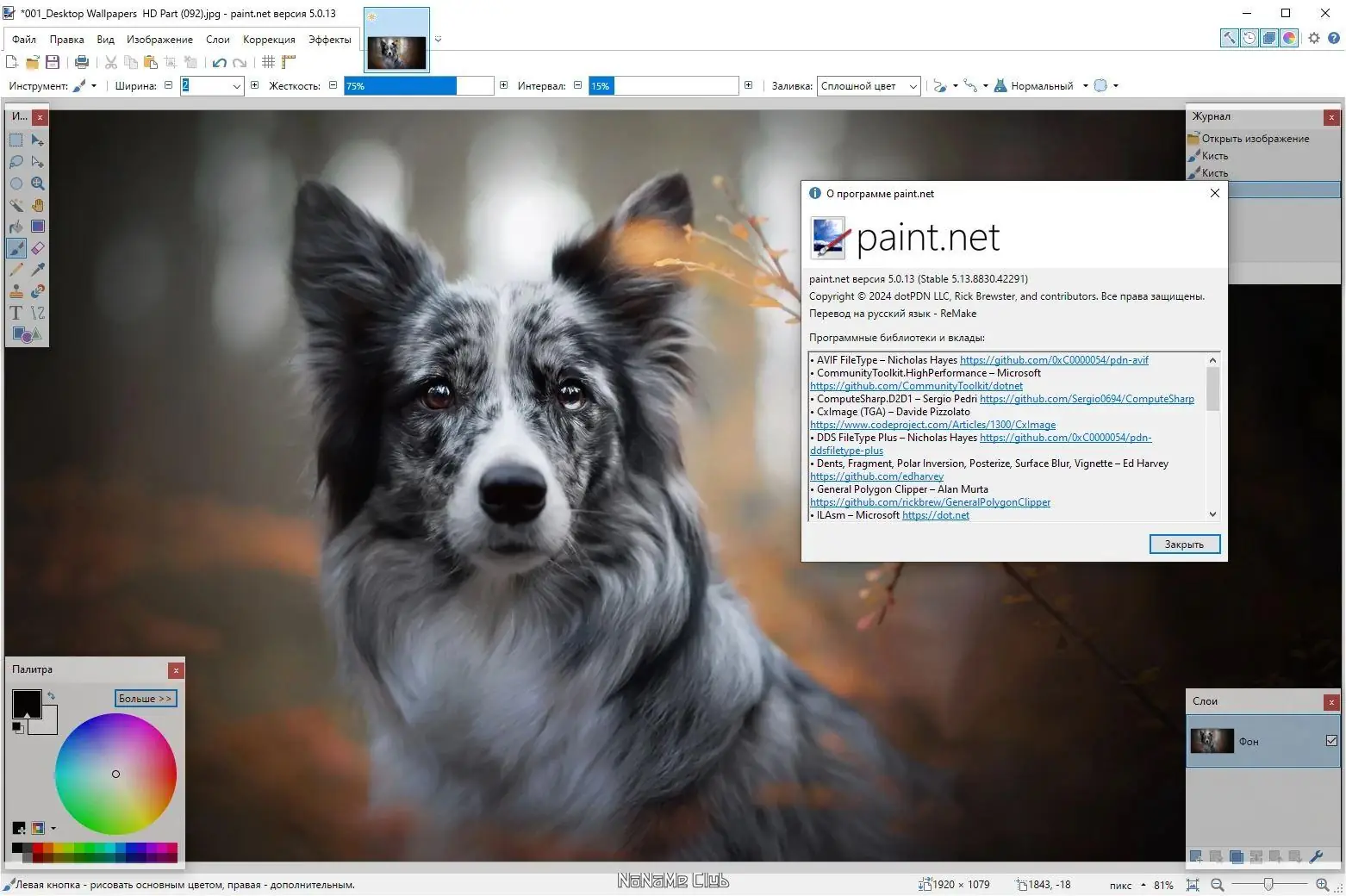Choose the rectangle selection tool

click(x=16, y=140)
